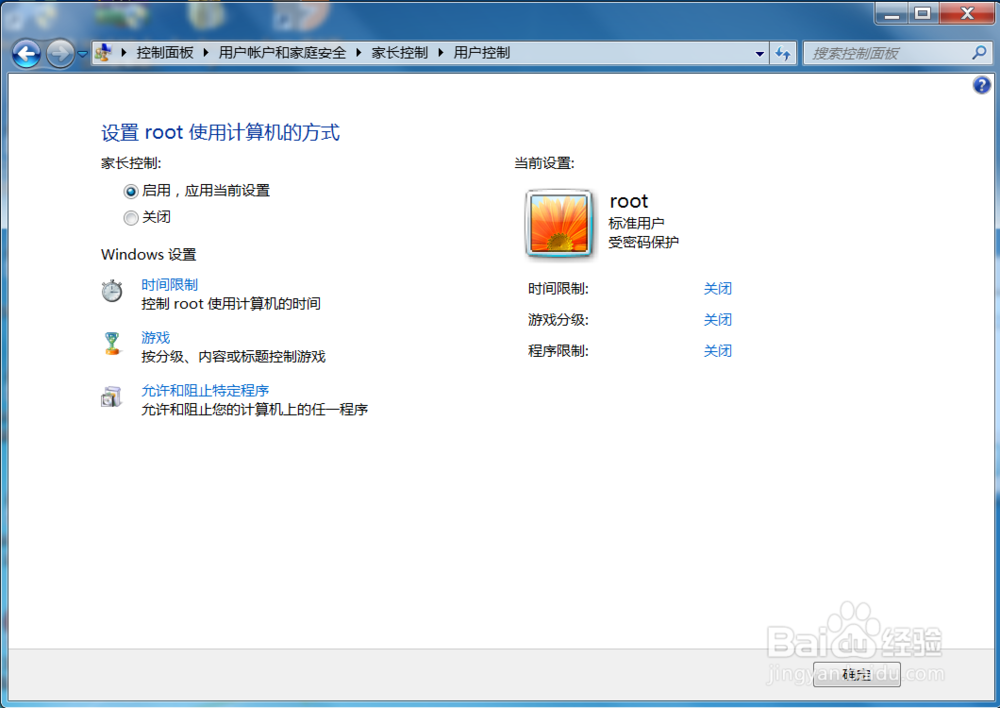The height and width of the screenshot is (708, 1000).
Task: Maximize the control panel window
Action: [922, 13]
